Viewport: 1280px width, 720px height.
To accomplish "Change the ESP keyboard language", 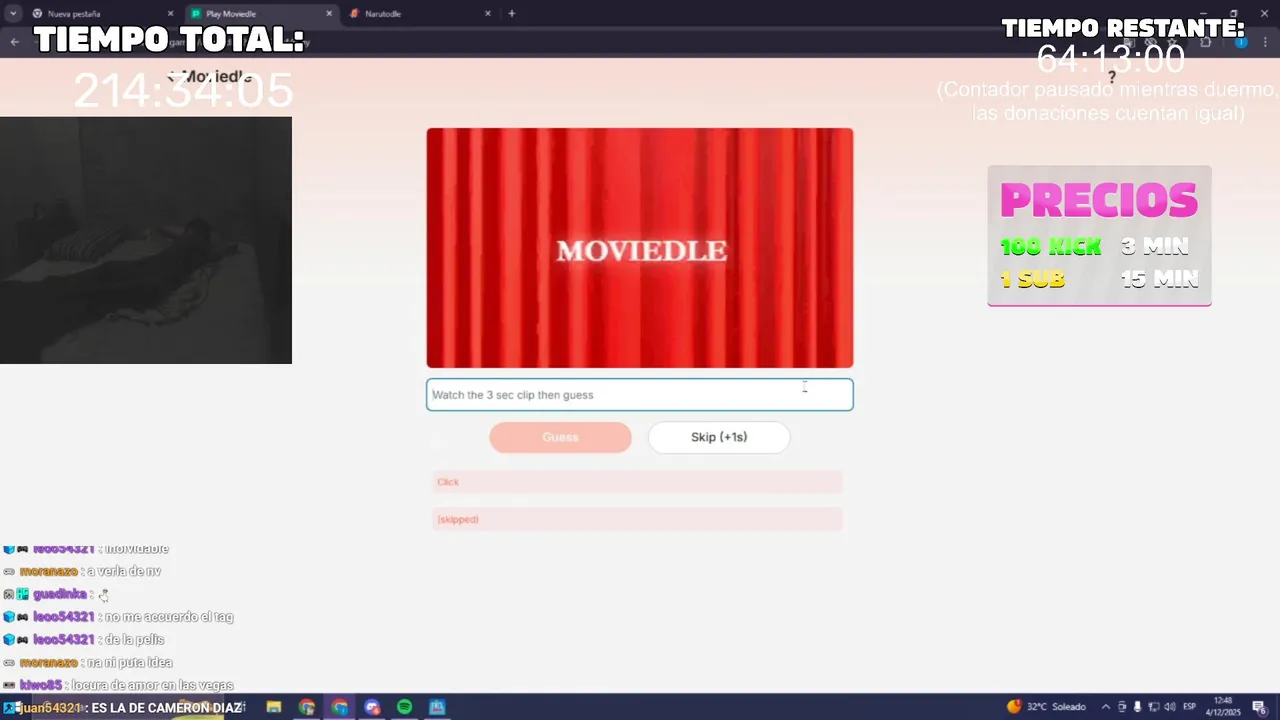I will 1190,707.
